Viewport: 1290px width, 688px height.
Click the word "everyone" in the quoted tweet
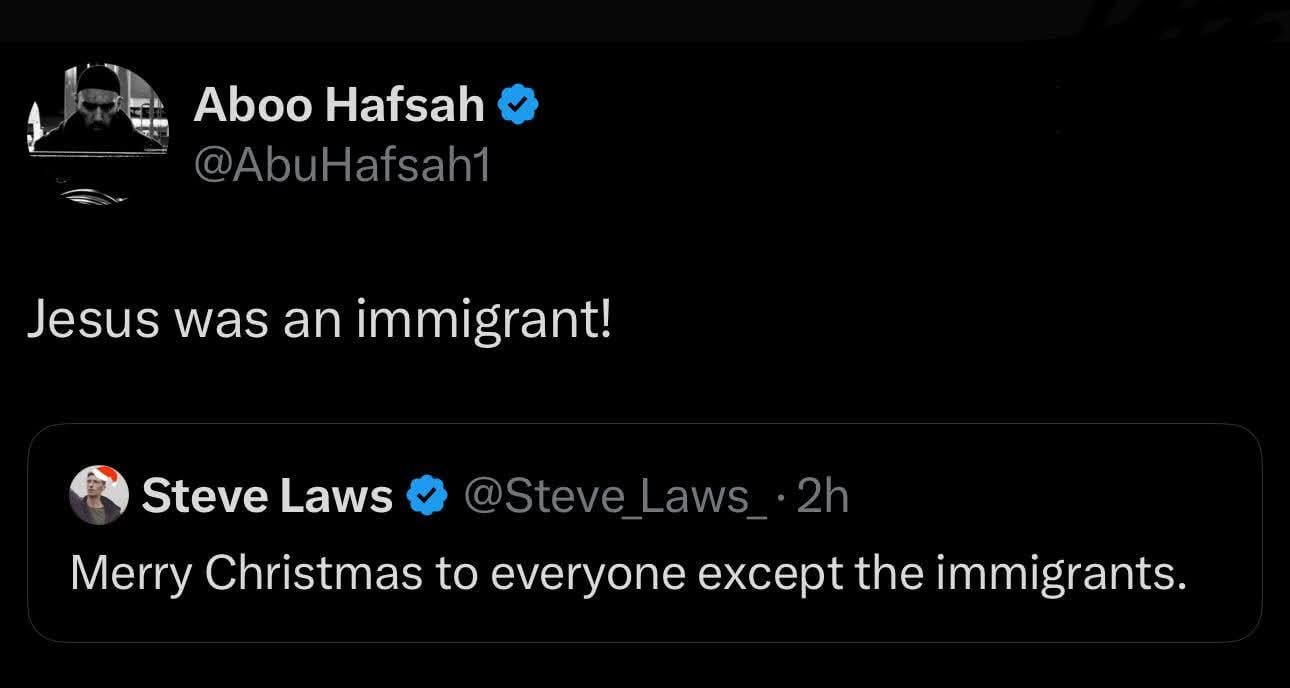[573, 571]
